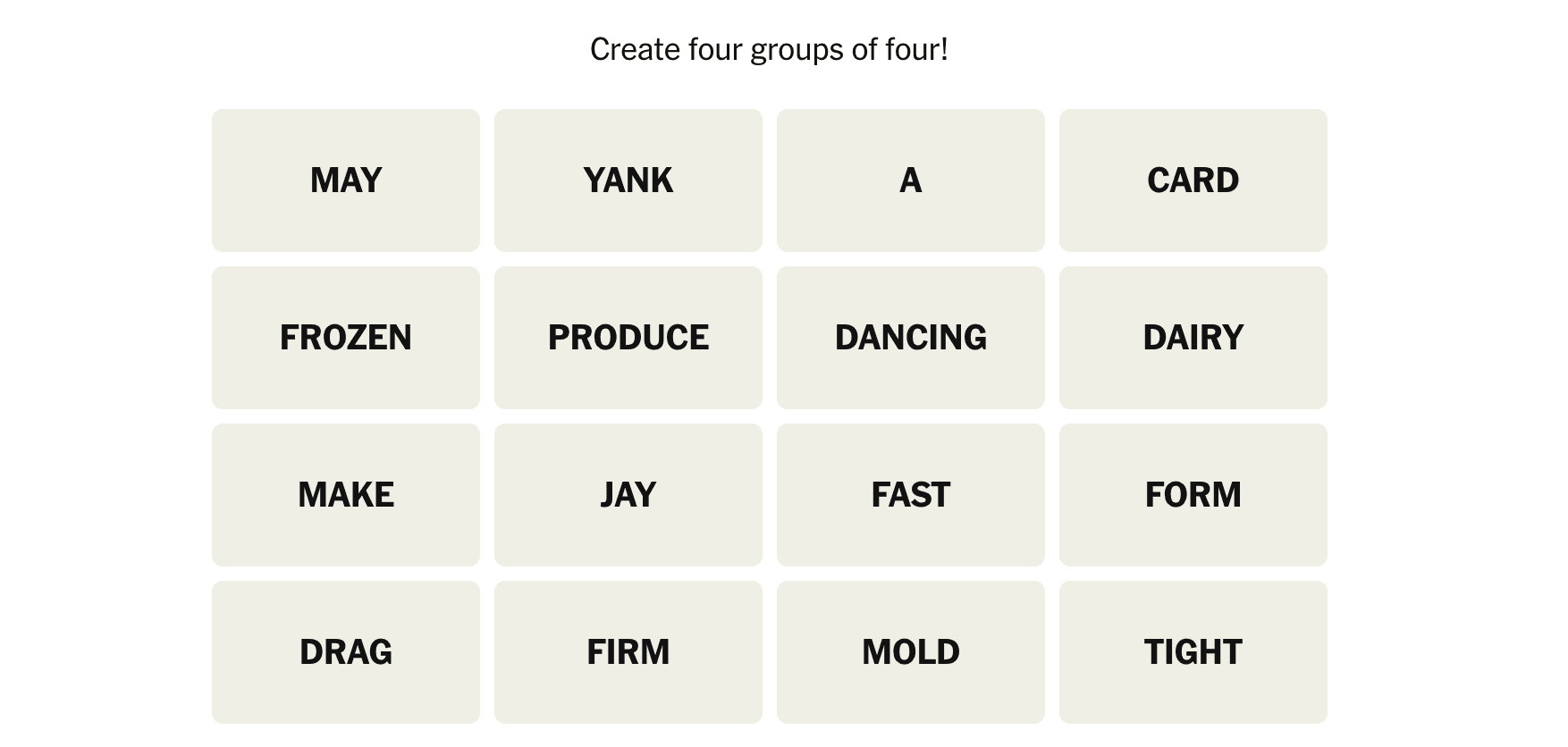1568x747 pixels.
Task: Select the MAY word tile
Action: [x=345, y=180]
